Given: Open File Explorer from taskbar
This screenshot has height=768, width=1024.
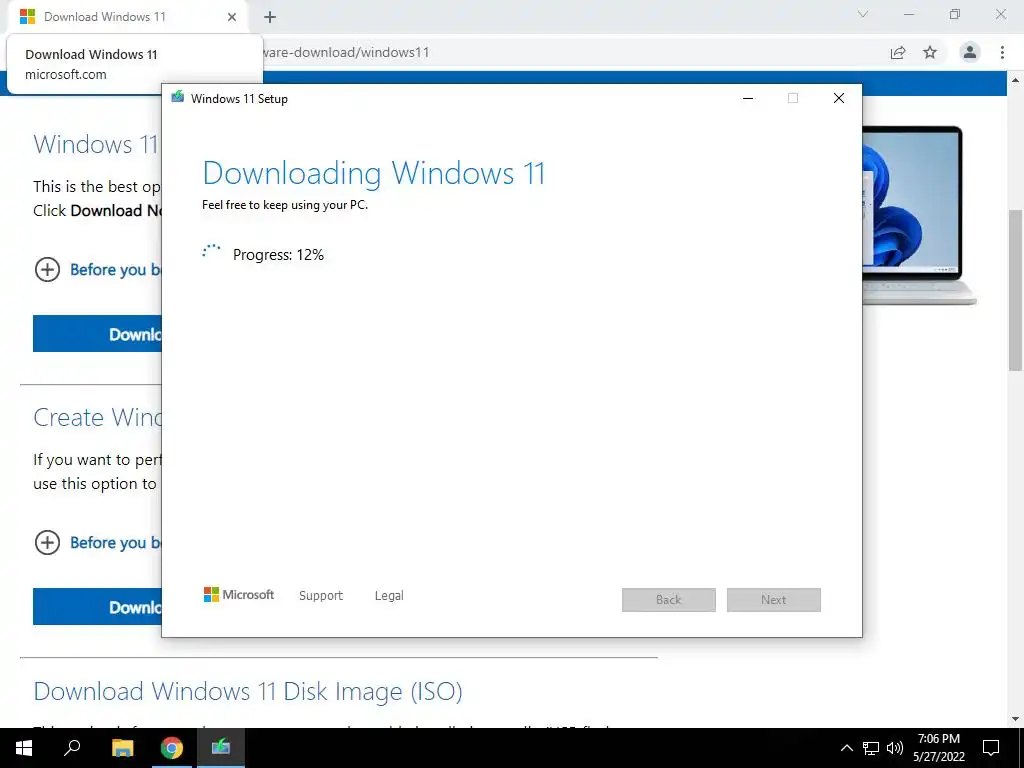Looking at the screenshot, I should 122,748.
